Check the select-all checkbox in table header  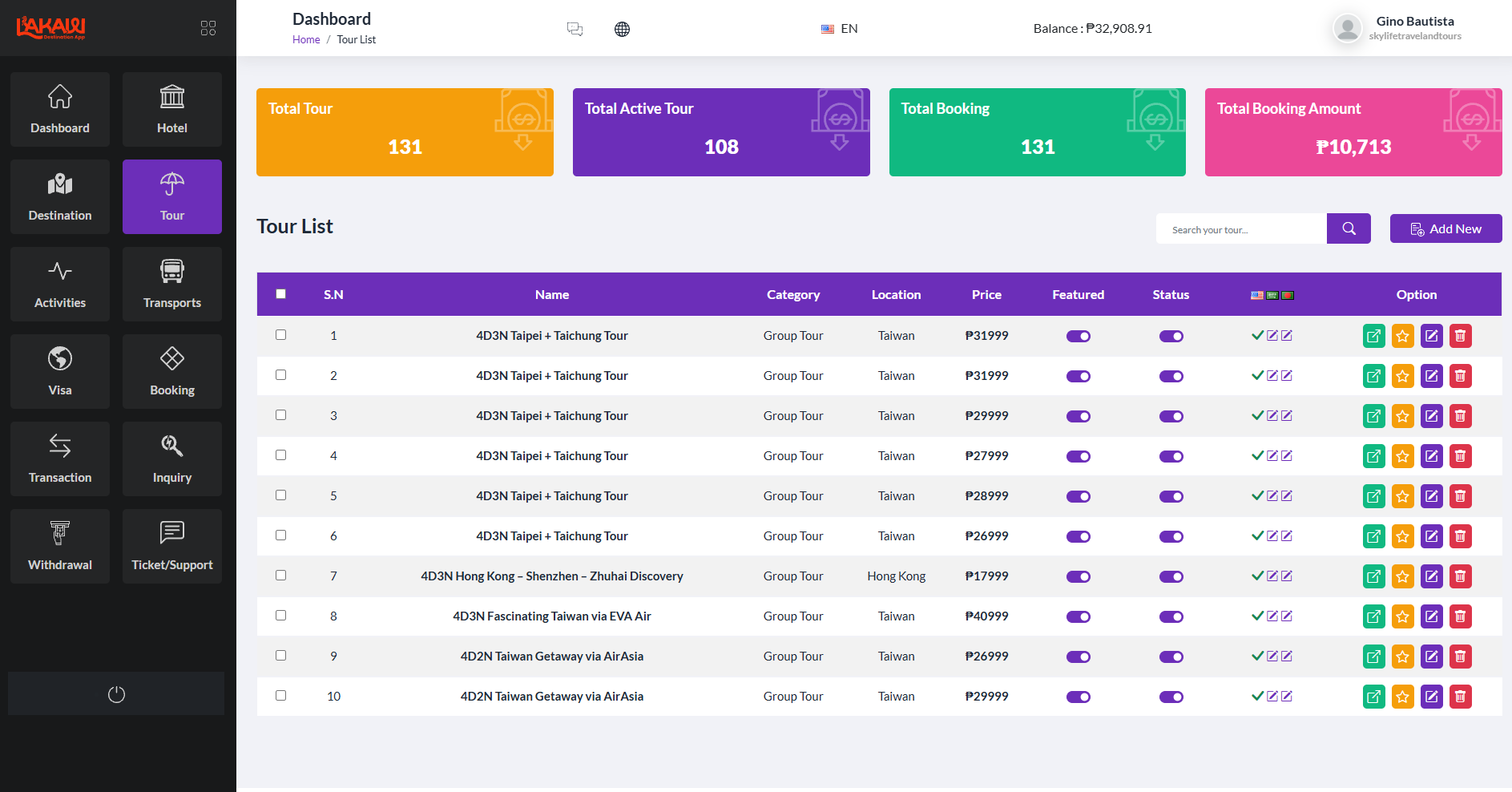[x=280, y=293]
